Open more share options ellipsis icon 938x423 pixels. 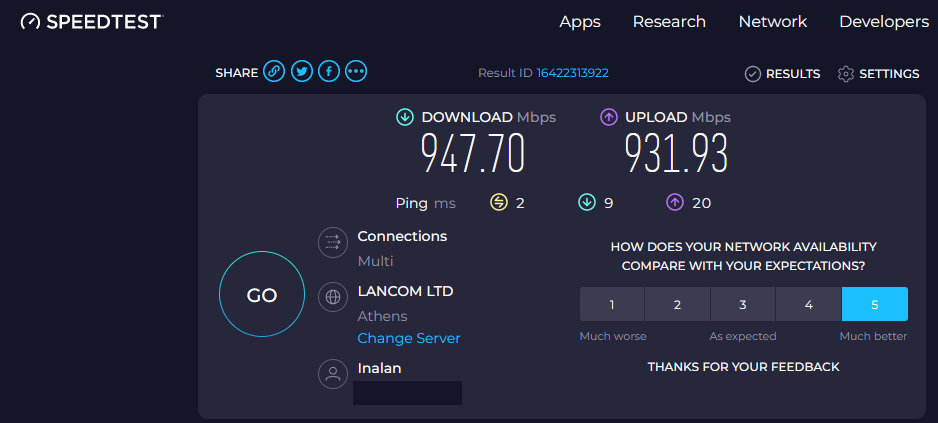pos(357,72)
